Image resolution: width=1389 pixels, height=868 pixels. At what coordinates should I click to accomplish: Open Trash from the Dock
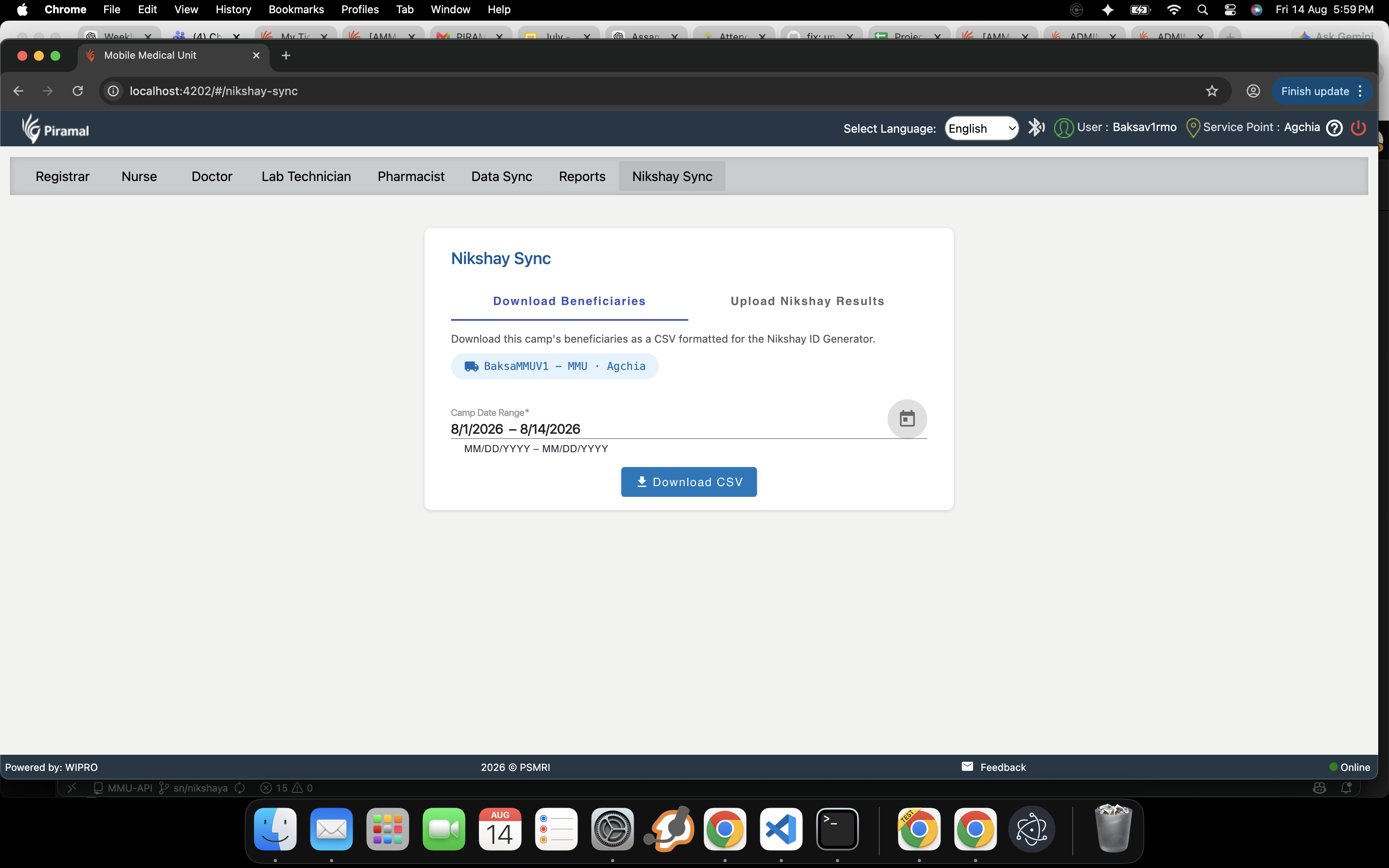pyautogui.click(x=1113, y=829)
